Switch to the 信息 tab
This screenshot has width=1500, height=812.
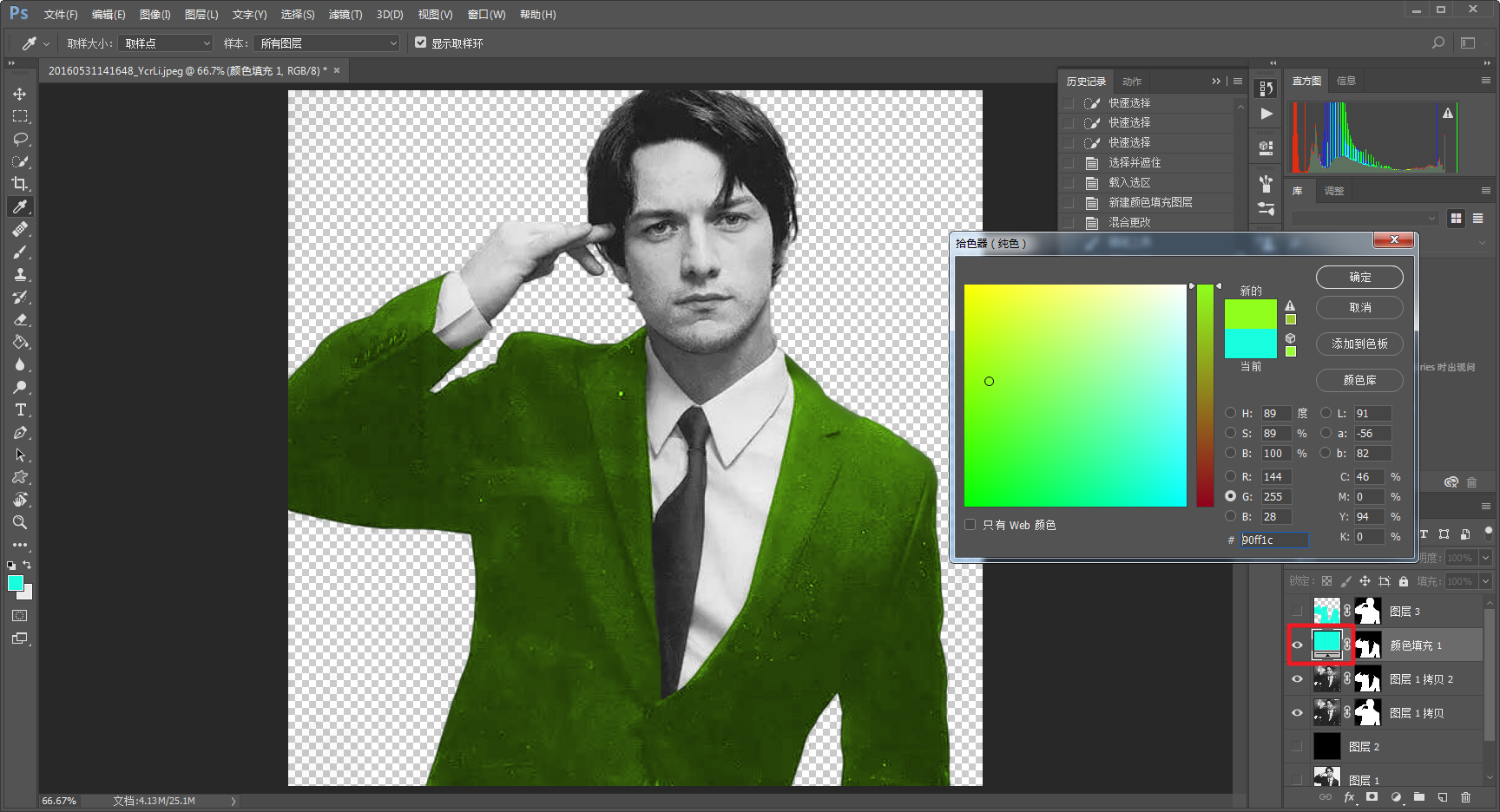coord(1346,81)
